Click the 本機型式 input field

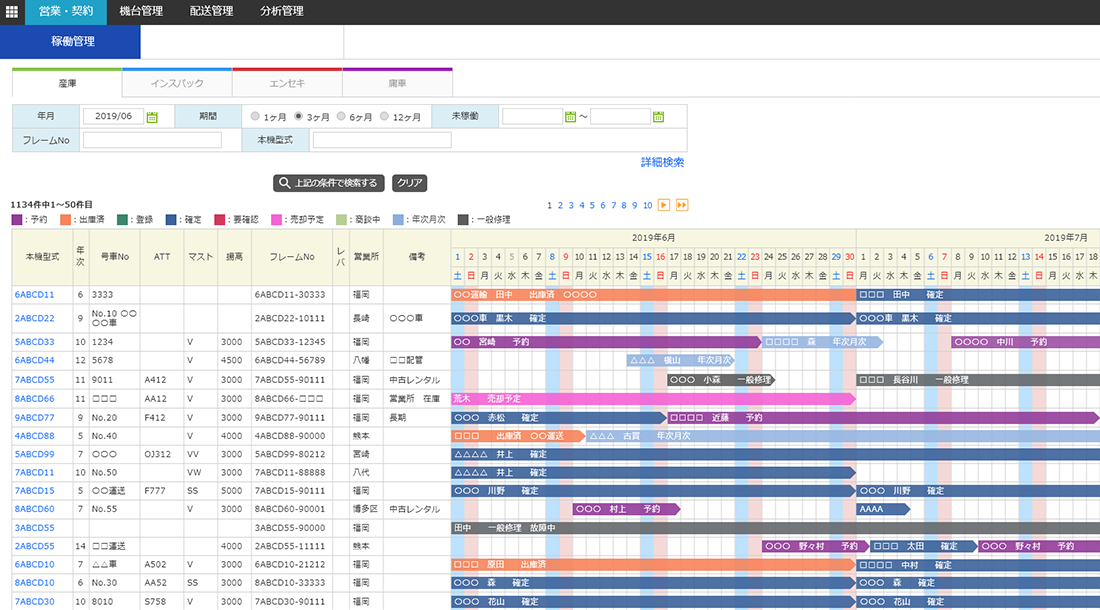coord(382,140)
